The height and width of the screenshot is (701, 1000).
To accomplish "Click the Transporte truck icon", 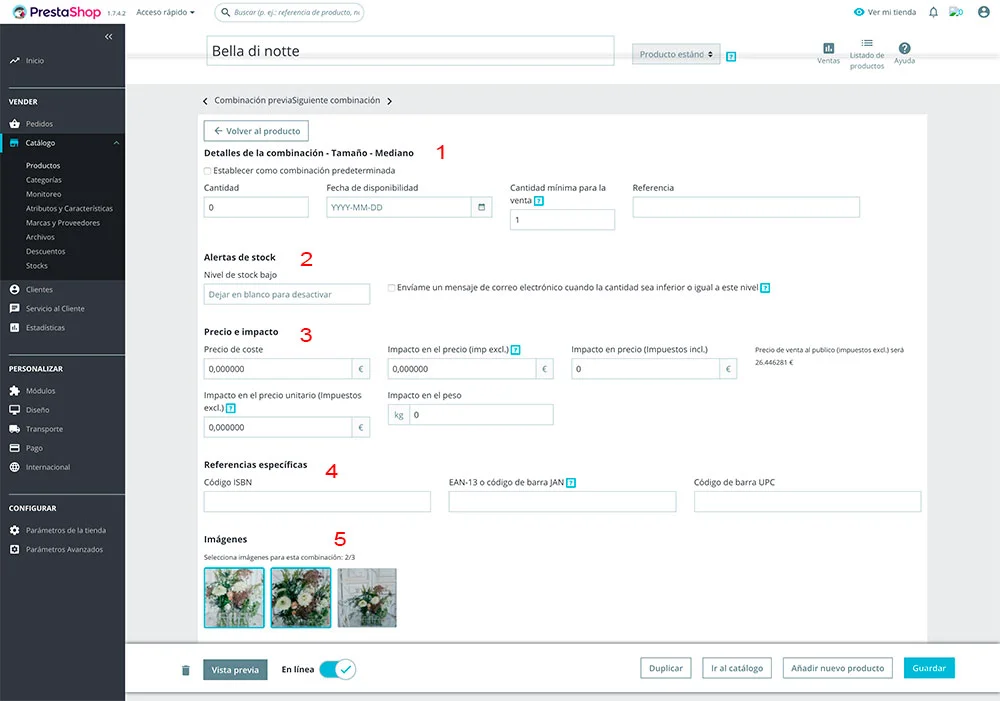I will click(15, 429).
